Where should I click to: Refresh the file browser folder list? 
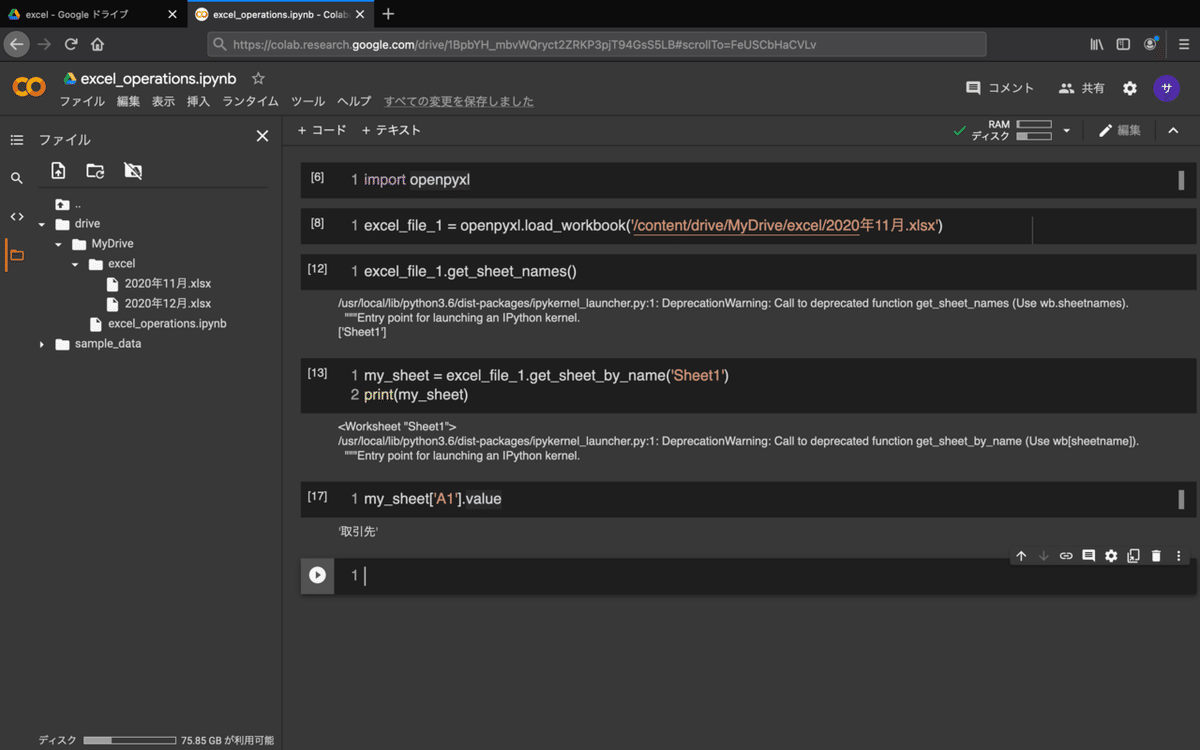tap(95, 171)
